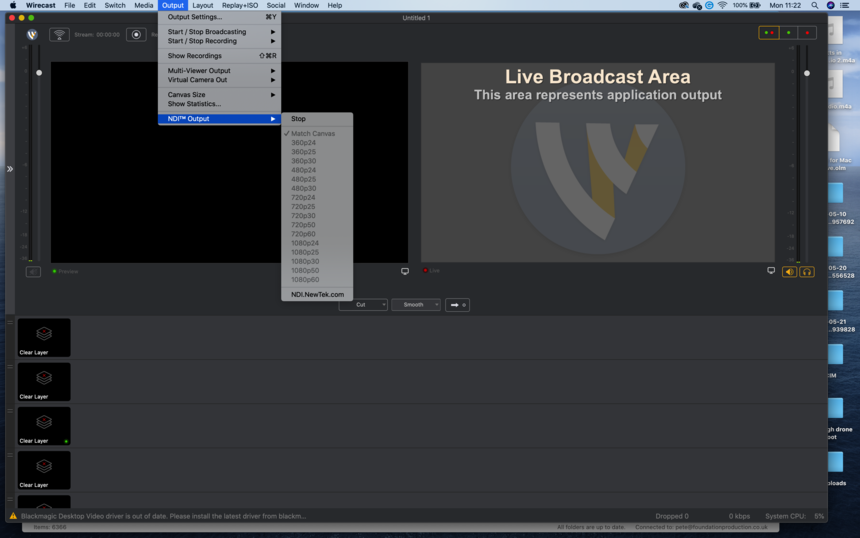Select the preview-only layout button
The image size is (860, 538).
788,33
